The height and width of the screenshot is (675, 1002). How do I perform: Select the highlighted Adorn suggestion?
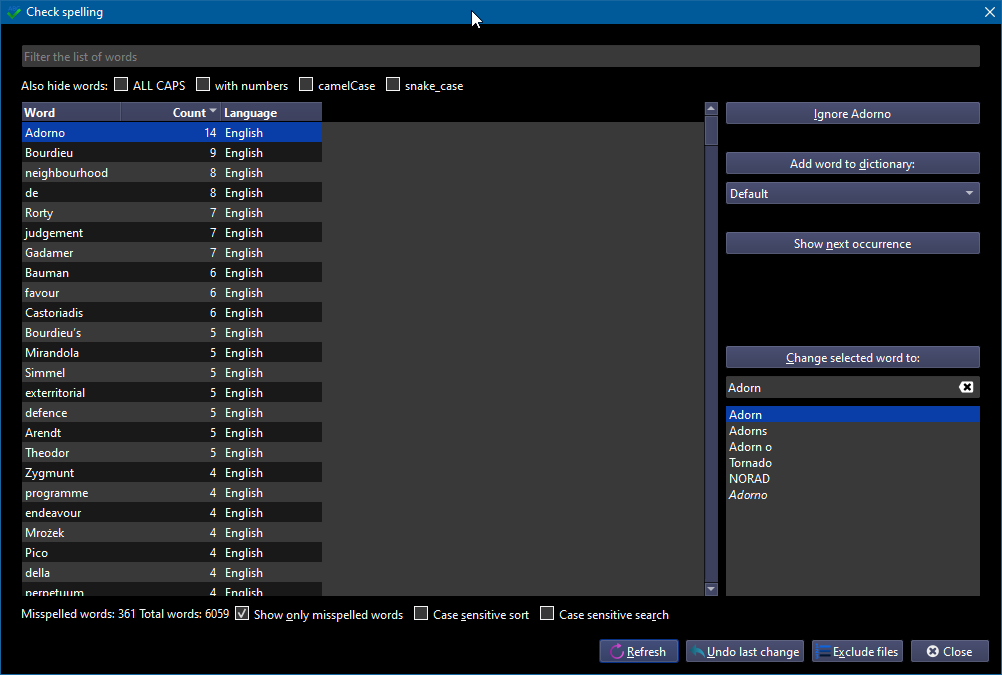pos(852,414)
